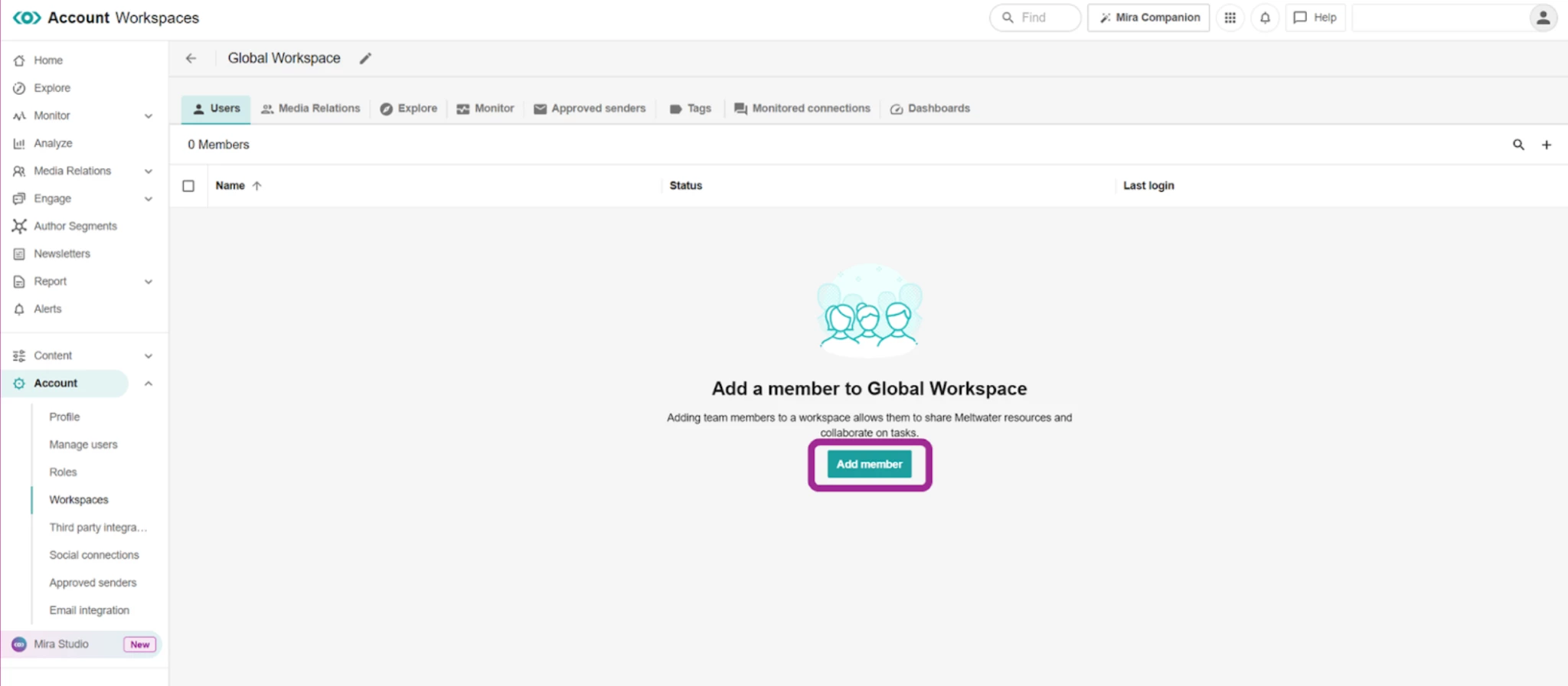Expand the Engage sidebar section
Image resolution: width=1568 pixels, height=686 pixels.
coord(149,199)
